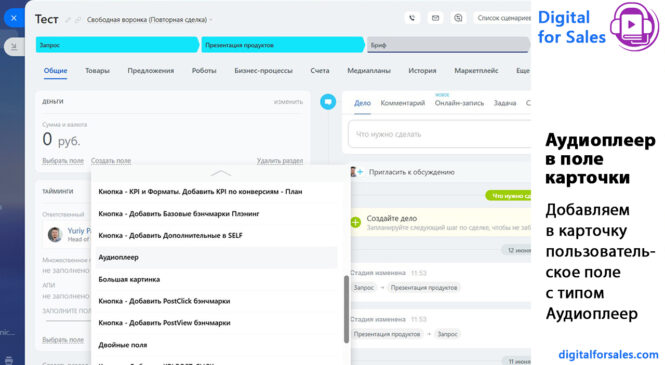The width and height of the screenshot is (665, 365).
Task: Click the collapse slider icon in left sidebar
Action: (14, 47)
